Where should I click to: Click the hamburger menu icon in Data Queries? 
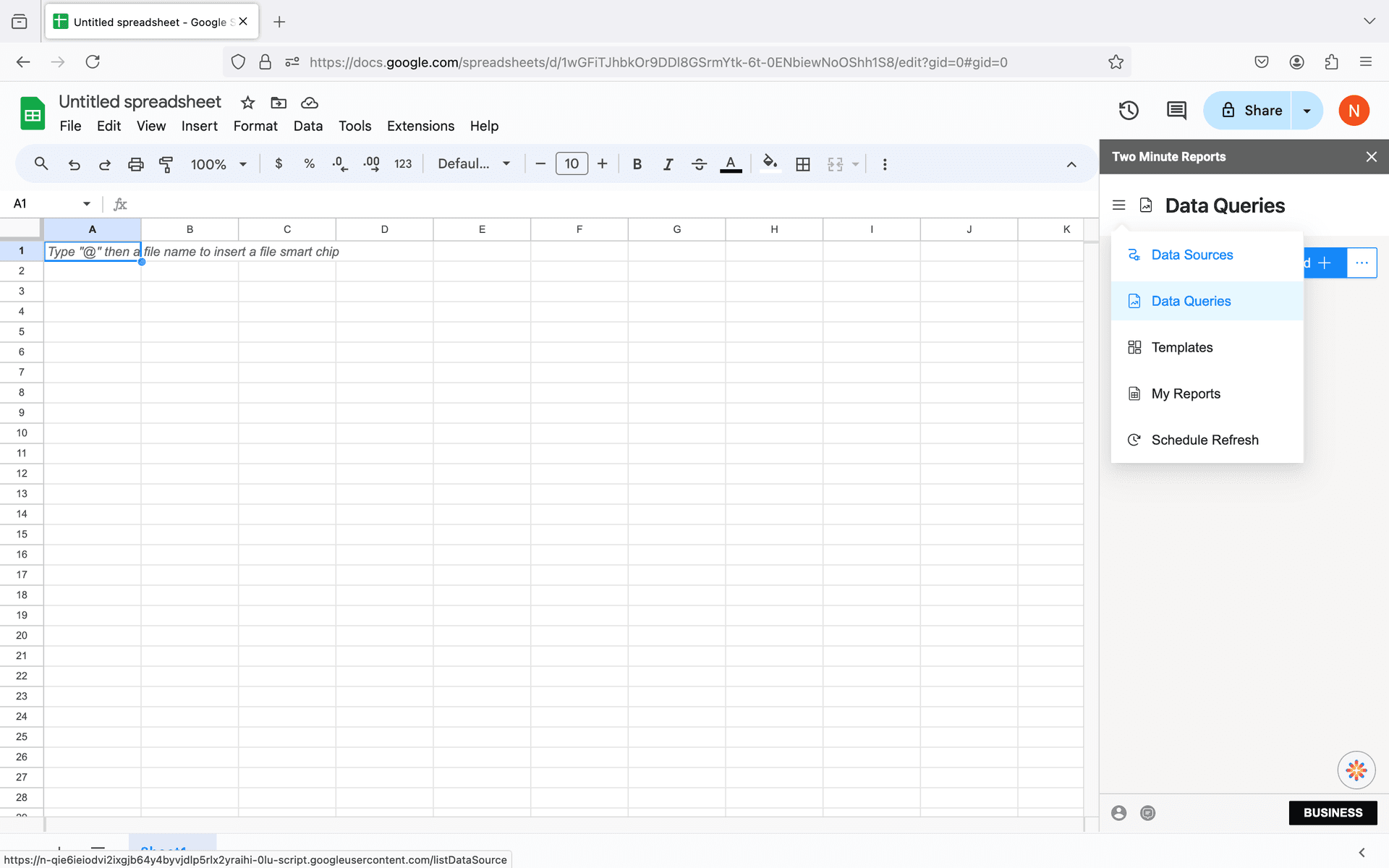click(1118, 205)
